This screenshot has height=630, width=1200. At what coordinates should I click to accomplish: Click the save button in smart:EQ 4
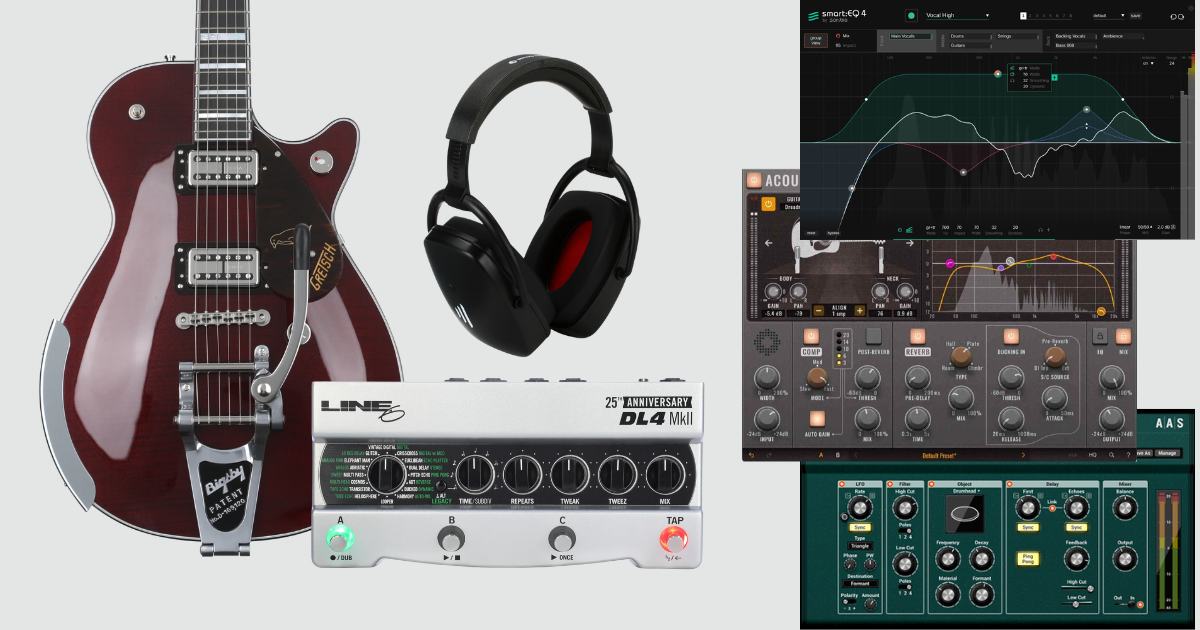1135,16
